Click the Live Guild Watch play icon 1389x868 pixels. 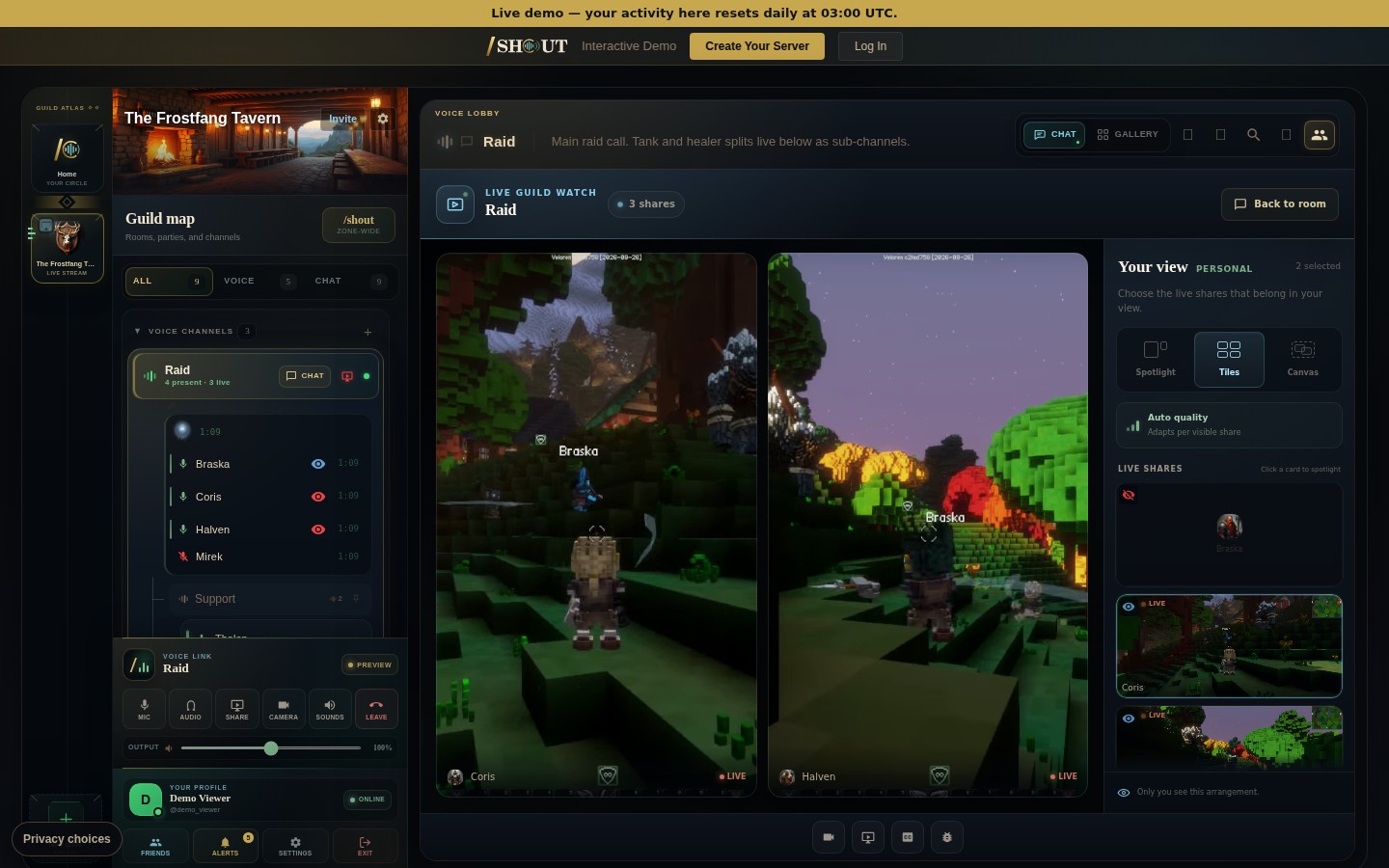click(x=455, y=204)
